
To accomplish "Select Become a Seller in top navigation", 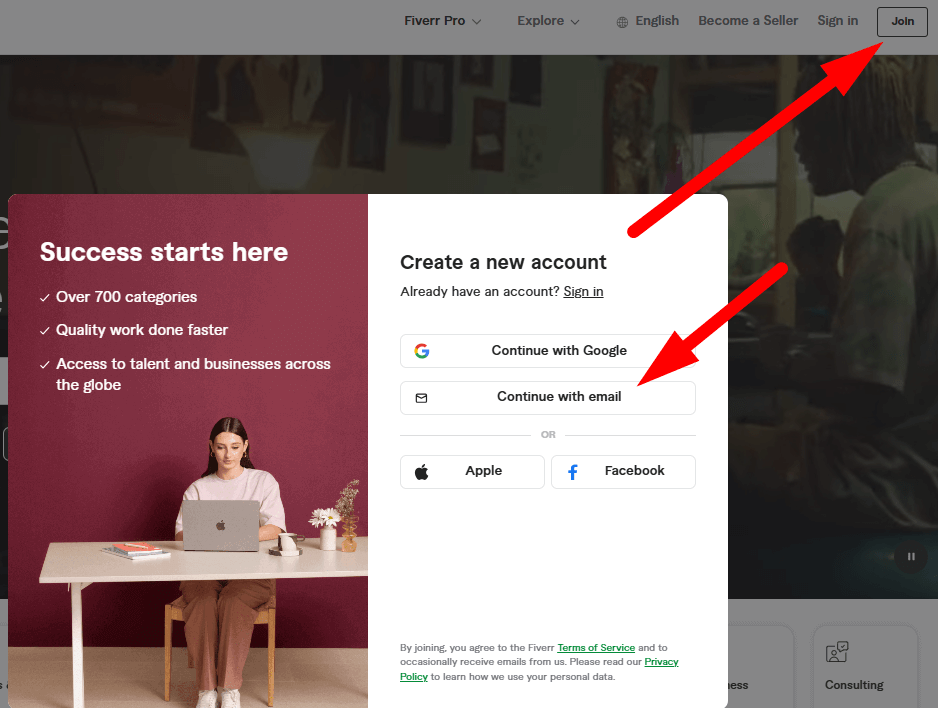I will pyautogui.click(x=750, y=21).
